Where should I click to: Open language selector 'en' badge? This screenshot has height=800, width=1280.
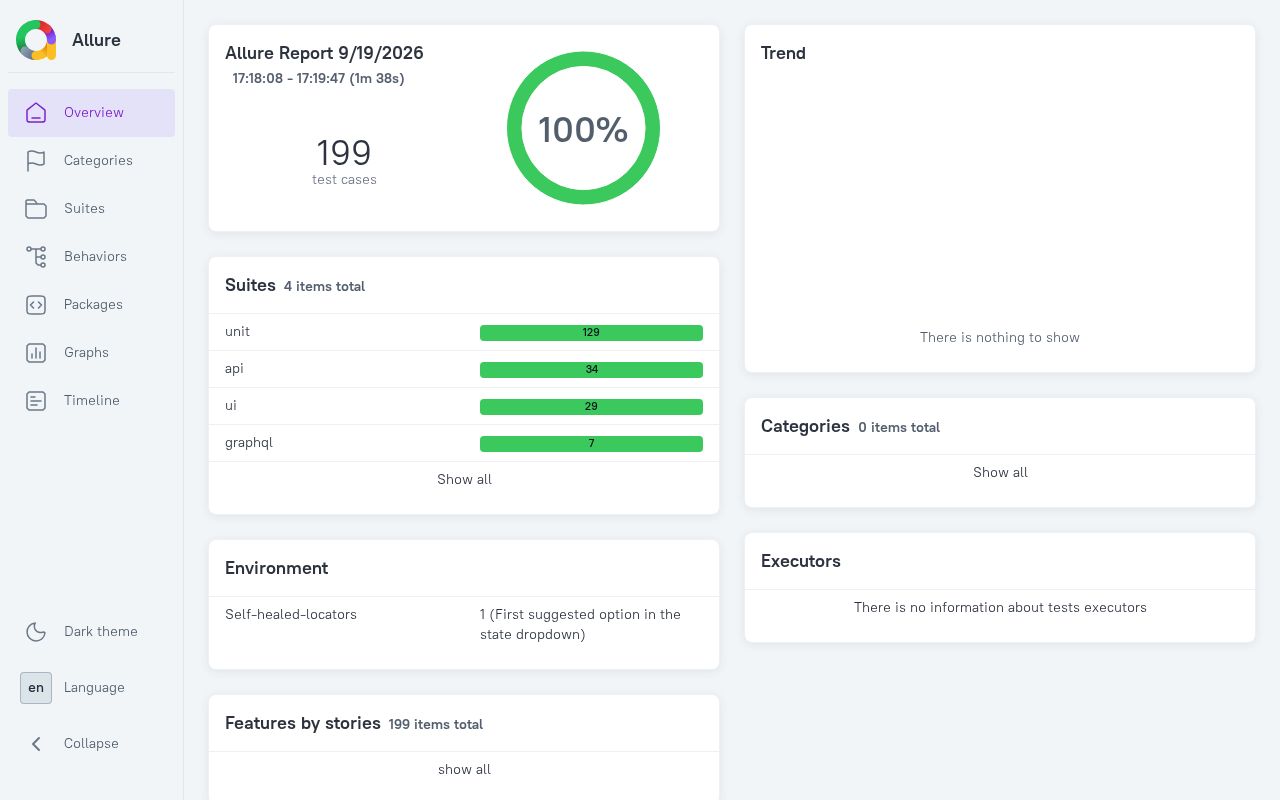[36, 688]
